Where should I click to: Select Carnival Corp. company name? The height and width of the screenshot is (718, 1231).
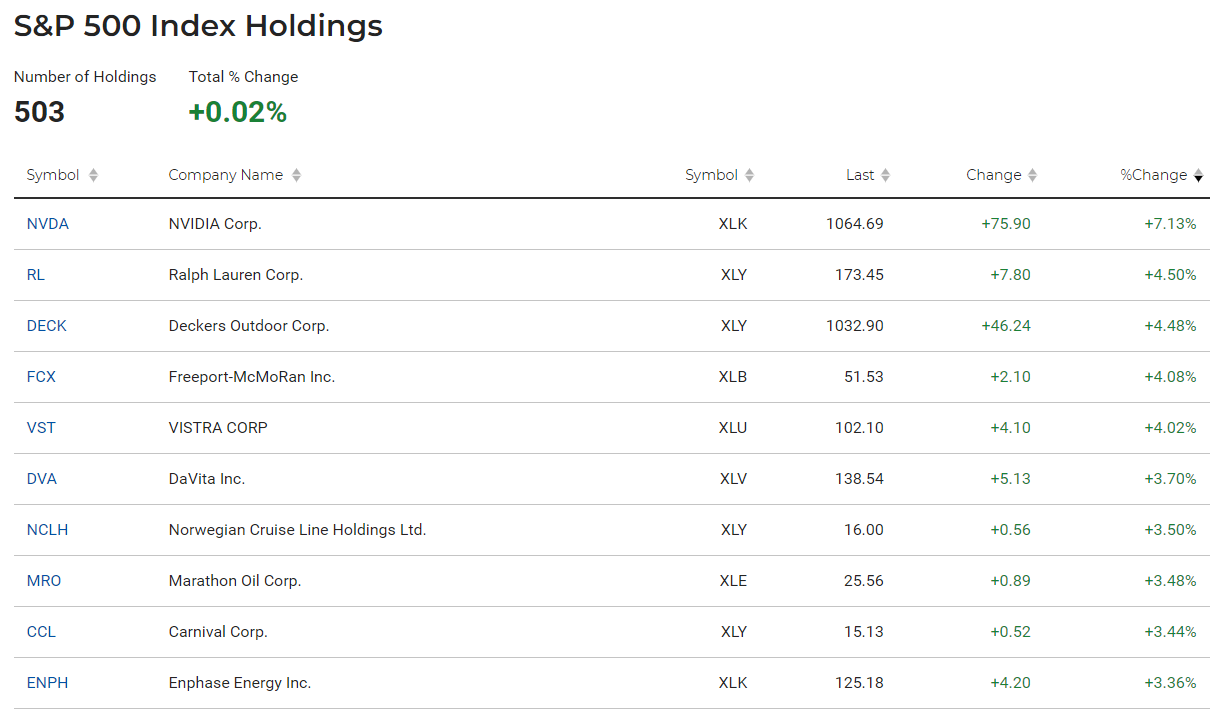click(x=218, y=632)
